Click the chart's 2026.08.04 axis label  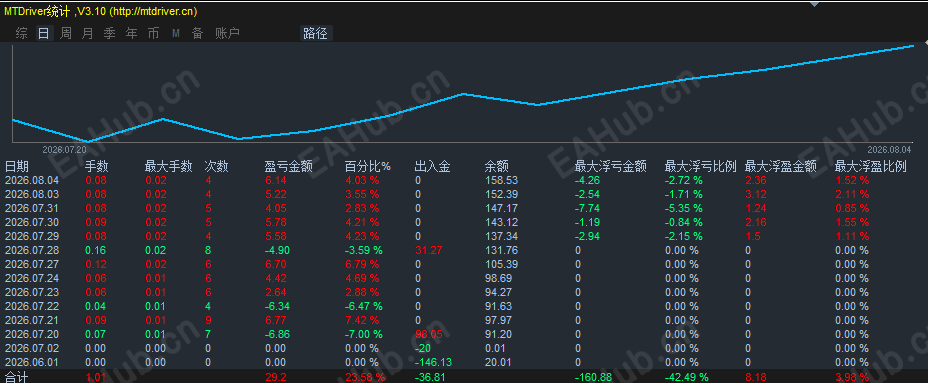point(890,149)
